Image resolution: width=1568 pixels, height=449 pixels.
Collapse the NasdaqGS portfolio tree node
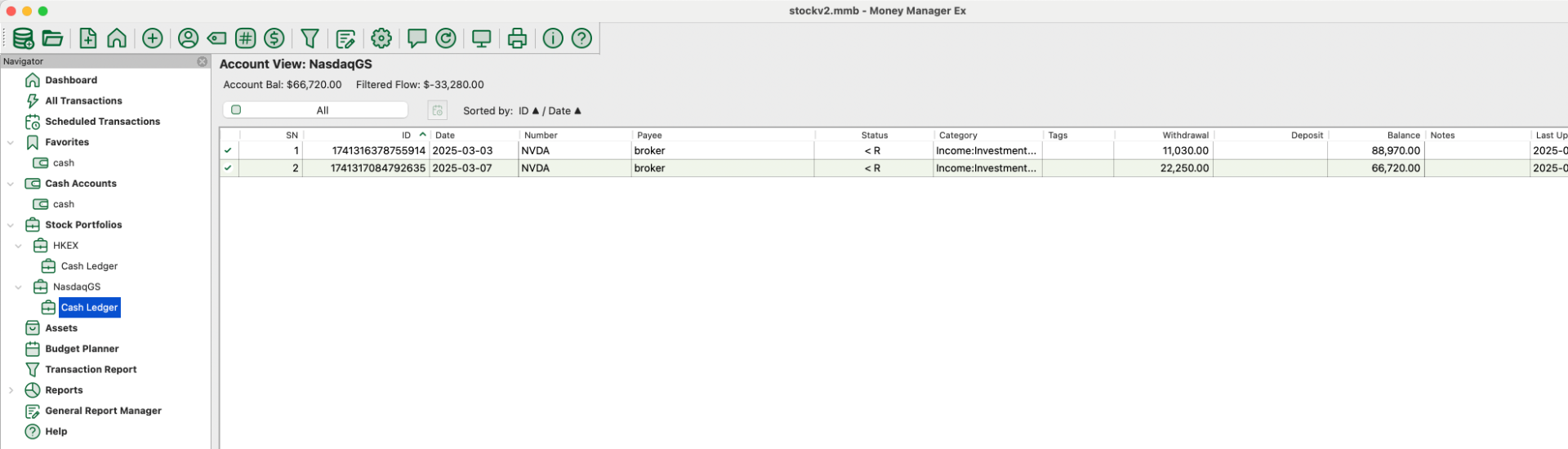(x=18, y=287)
